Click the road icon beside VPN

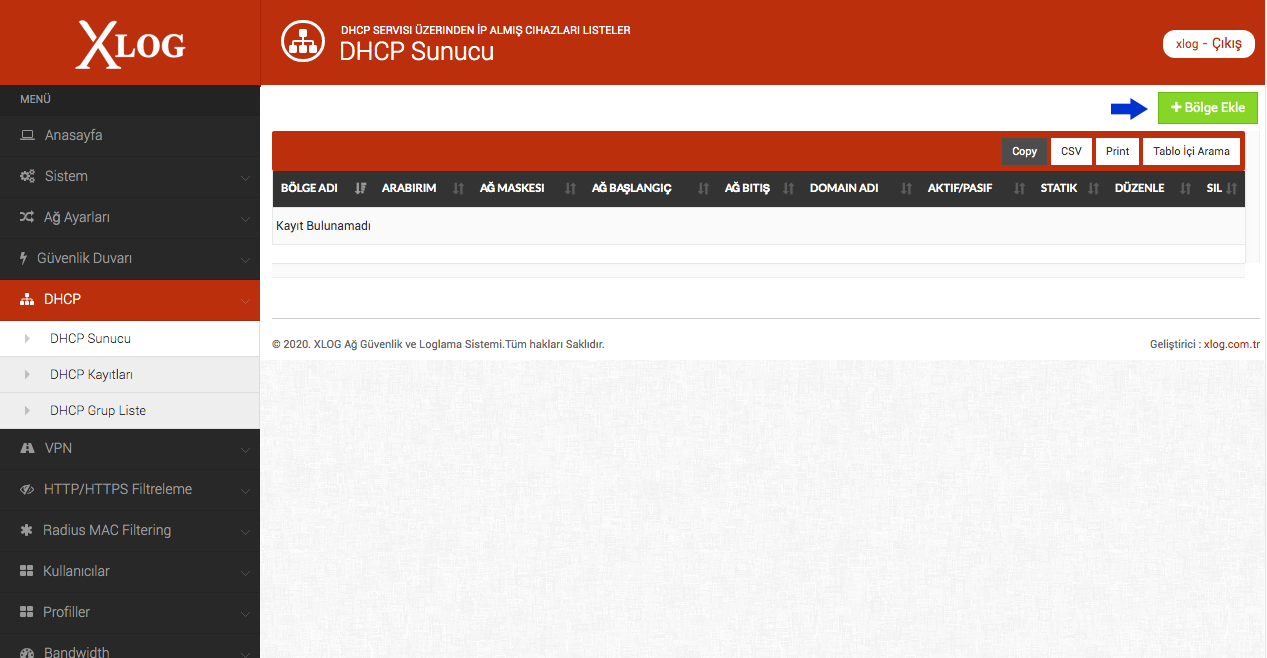(28, 448)
